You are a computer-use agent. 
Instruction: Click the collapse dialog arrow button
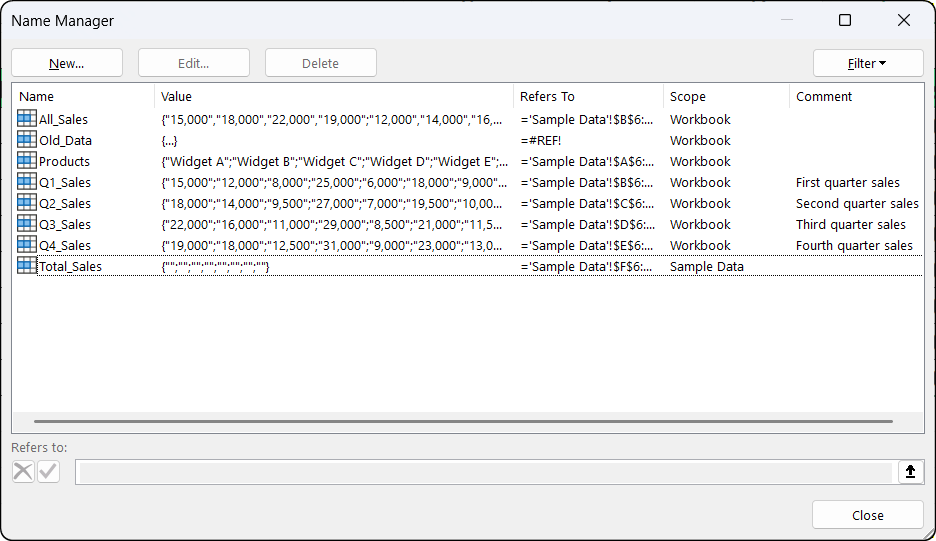coord(910,472)
